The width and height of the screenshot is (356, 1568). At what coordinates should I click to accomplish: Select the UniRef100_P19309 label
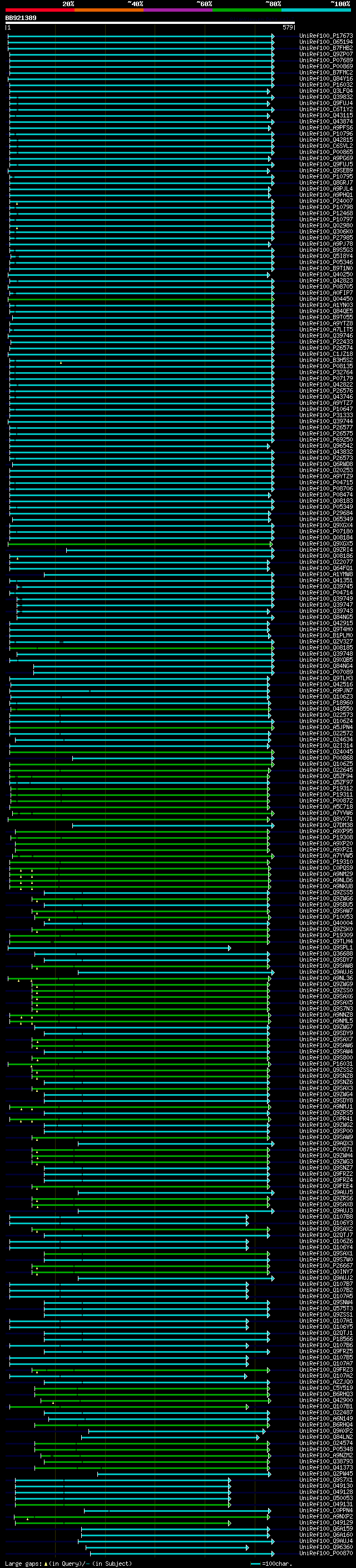326,935
